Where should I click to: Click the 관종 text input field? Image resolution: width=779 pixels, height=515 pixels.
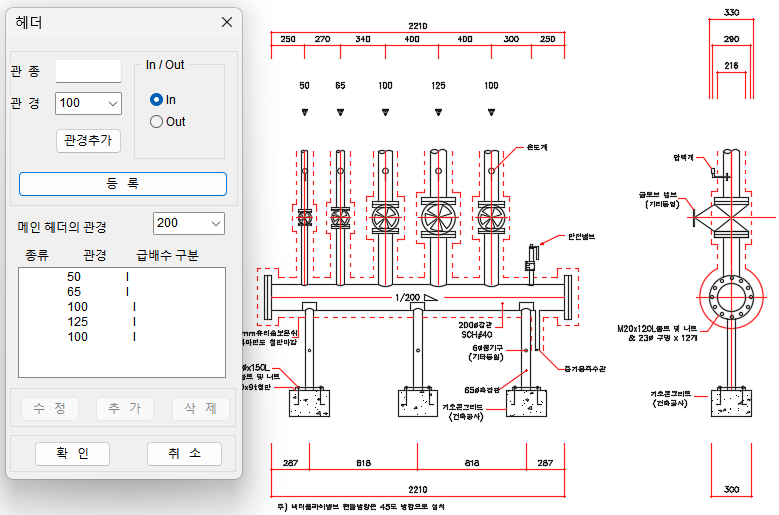[x=88, y=72]
